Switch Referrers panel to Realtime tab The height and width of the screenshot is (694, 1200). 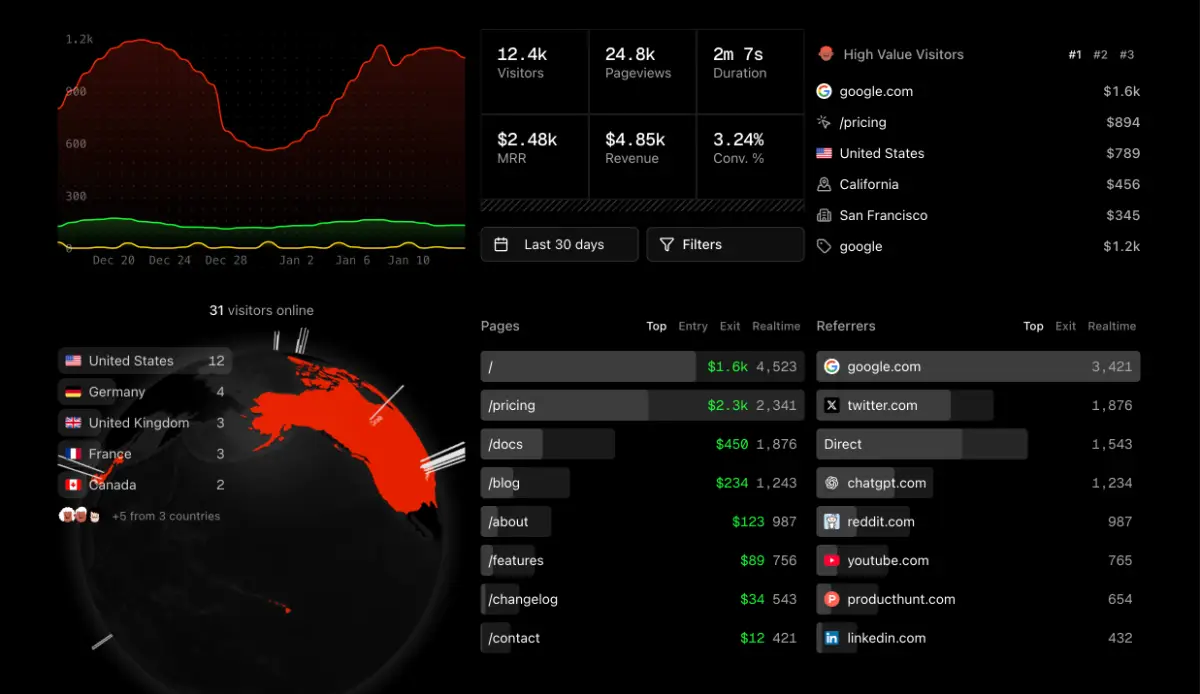(1111, 326)
